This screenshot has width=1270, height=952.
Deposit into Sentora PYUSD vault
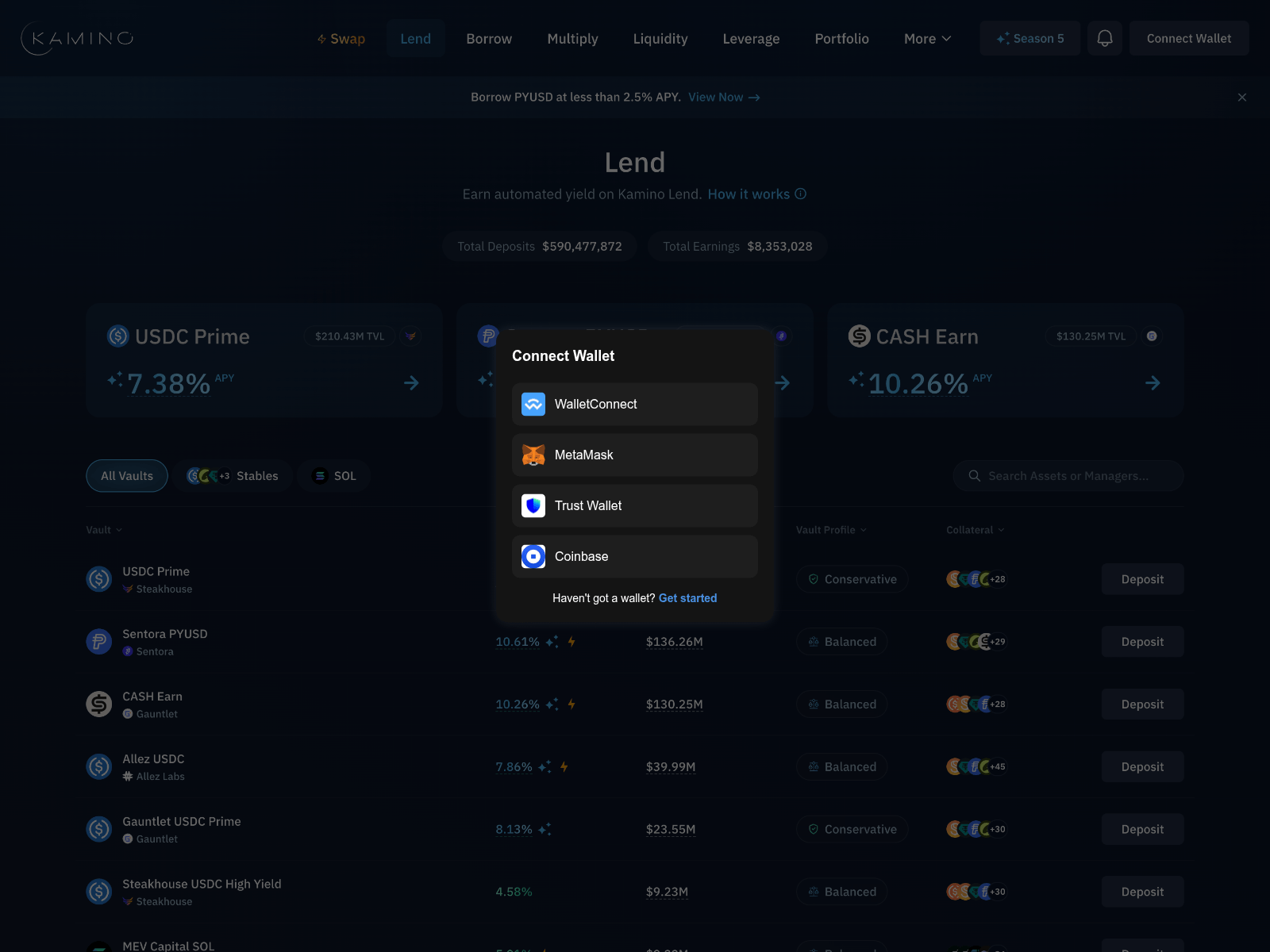click(1142, 642)
